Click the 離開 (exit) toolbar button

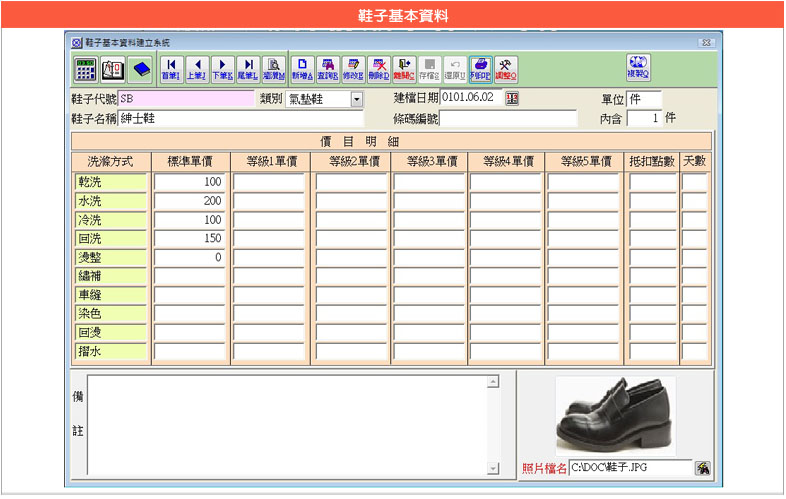[x=404, y=68]
